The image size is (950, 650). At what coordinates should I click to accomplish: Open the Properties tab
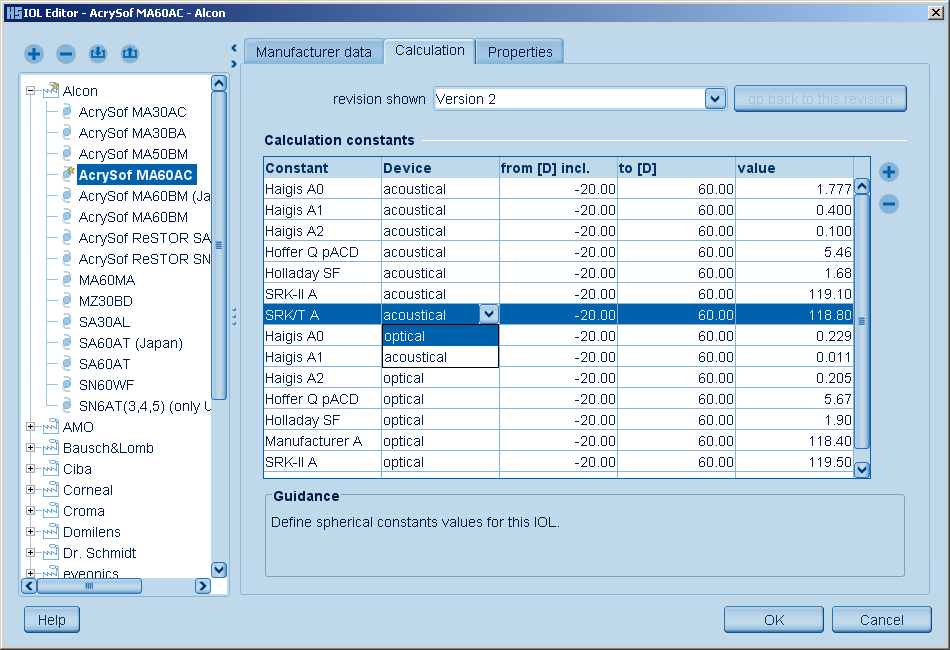pos(520,52)
